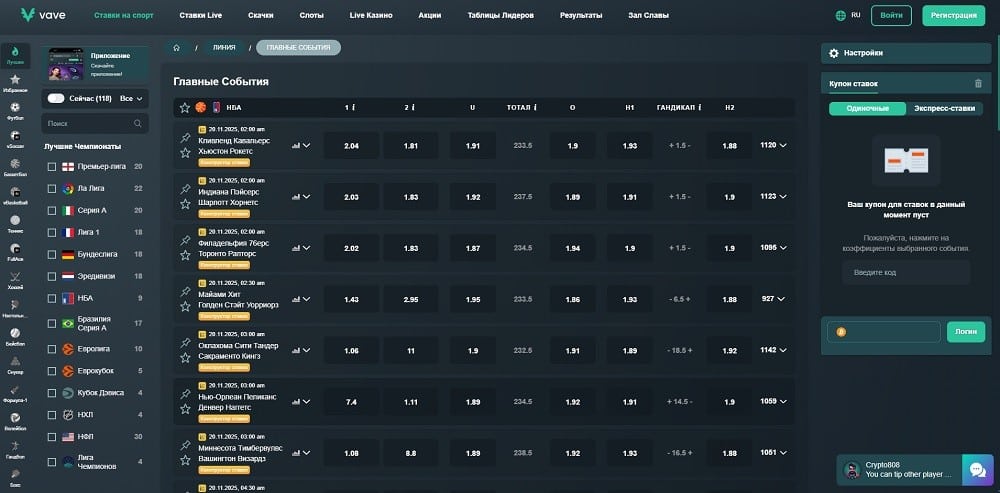This screenshot has height=493, width=1000.
Task: Open the Настройки panel header
Action: coord(906,54)
